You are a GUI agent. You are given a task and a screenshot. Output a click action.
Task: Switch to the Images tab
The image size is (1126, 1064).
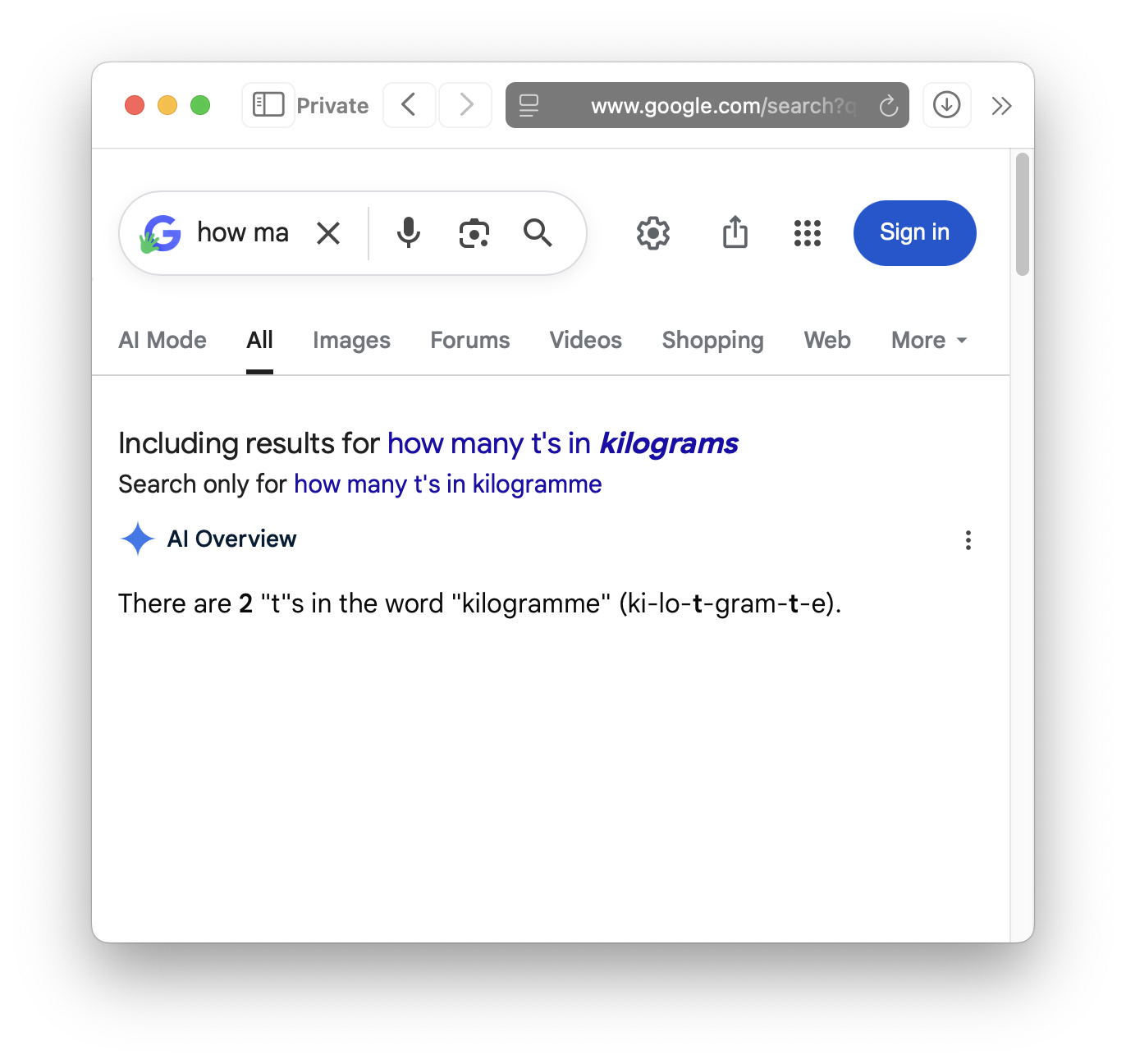pos(351,340)
